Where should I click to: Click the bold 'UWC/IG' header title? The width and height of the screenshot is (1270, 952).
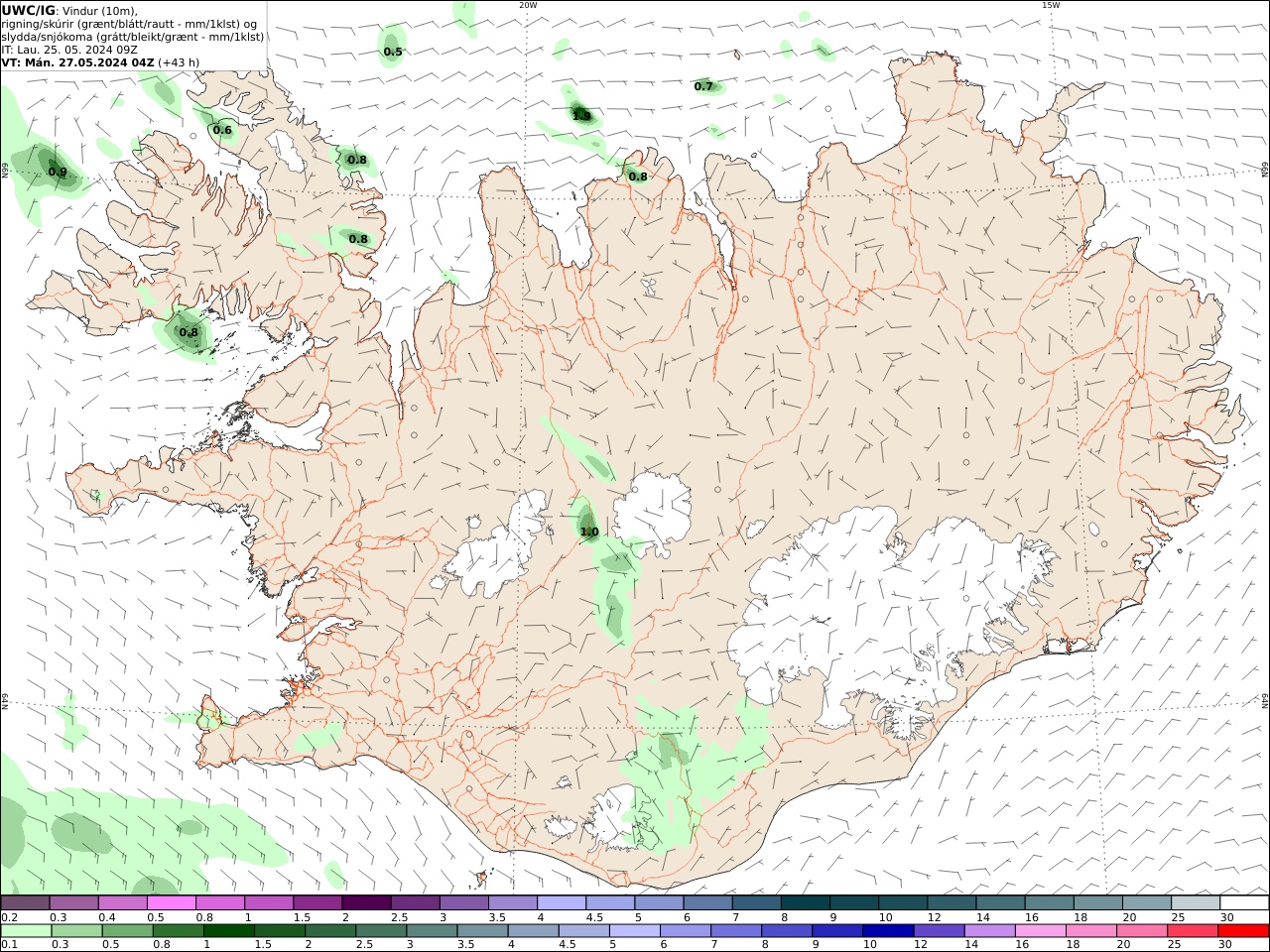point(29,10)
